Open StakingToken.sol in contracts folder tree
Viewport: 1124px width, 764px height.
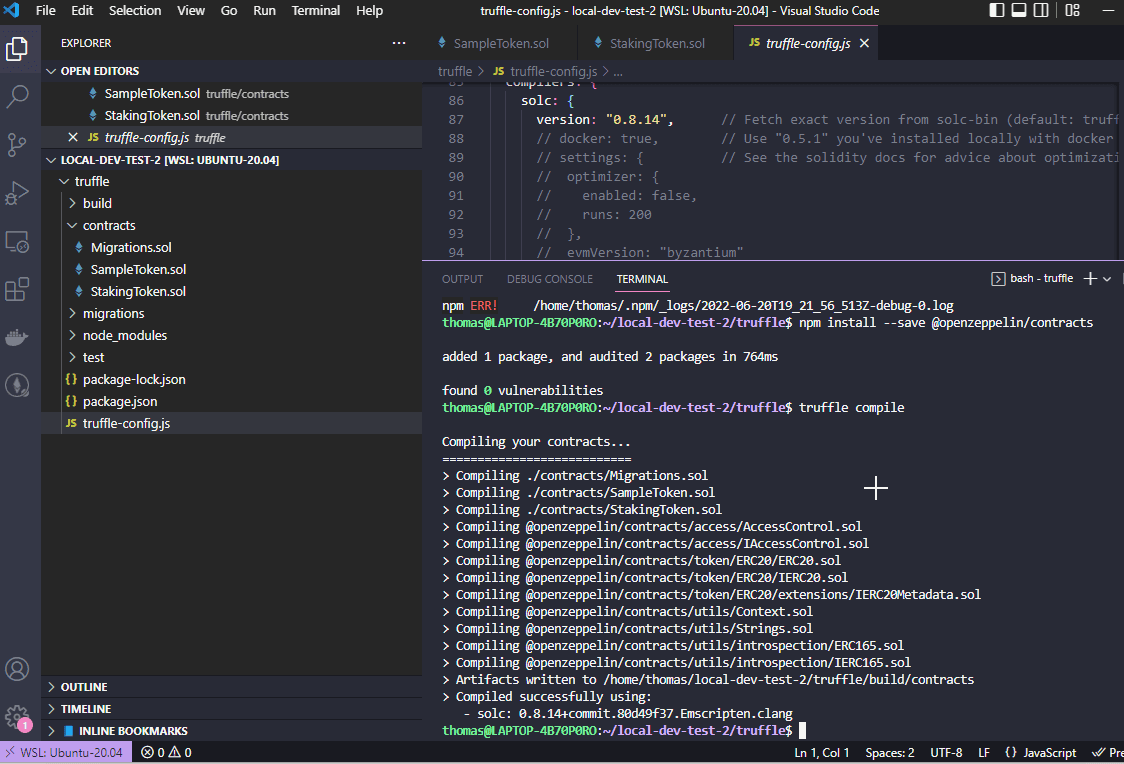pyautogui.click(x=232, y=291)
